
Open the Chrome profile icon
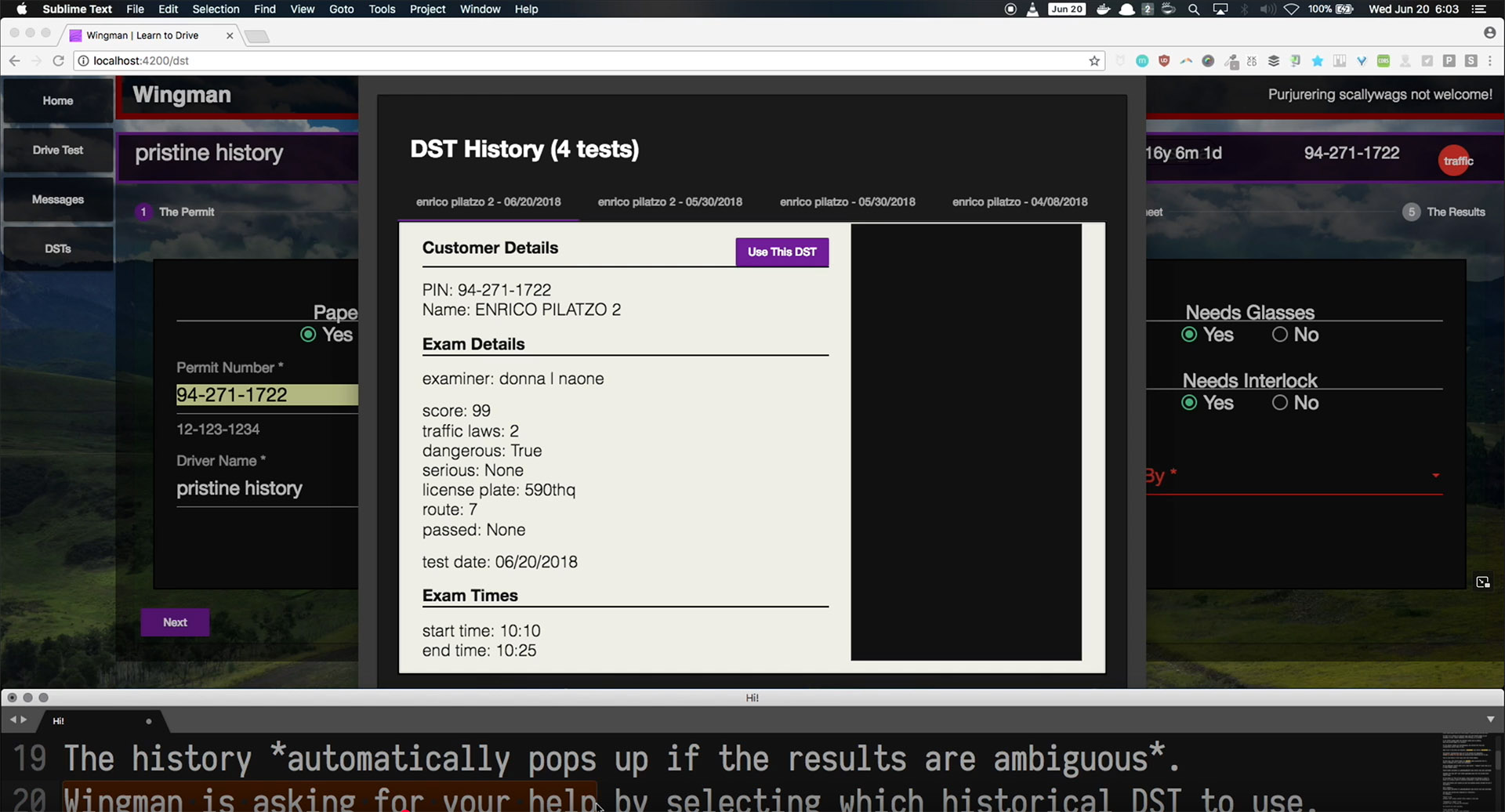[x=1489, y=33]
